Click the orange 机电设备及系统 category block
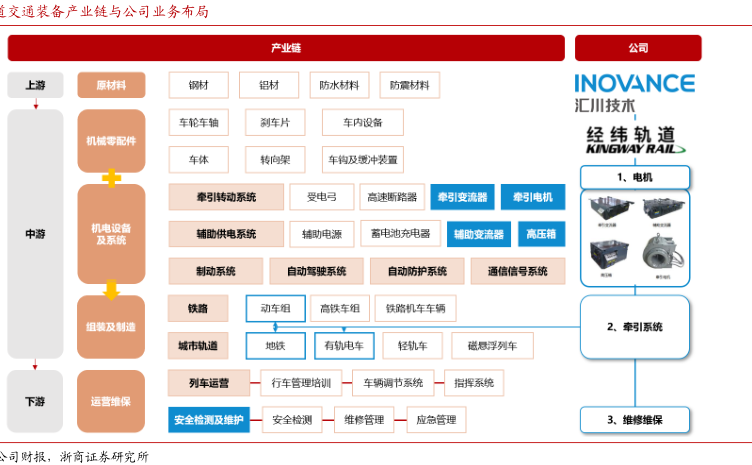This screenshot has width=752, height=465. click(111, 234)
